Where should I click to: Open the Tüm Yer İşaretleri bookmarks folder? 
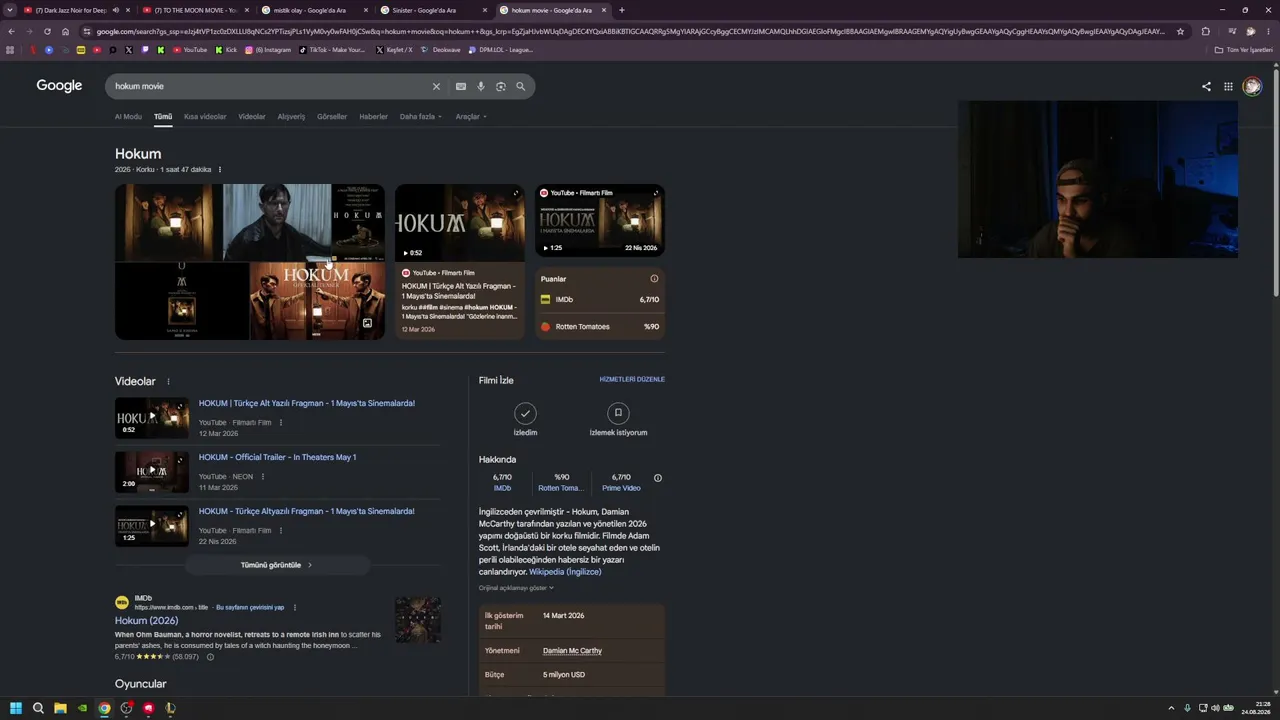click(x=1244, y=50)
